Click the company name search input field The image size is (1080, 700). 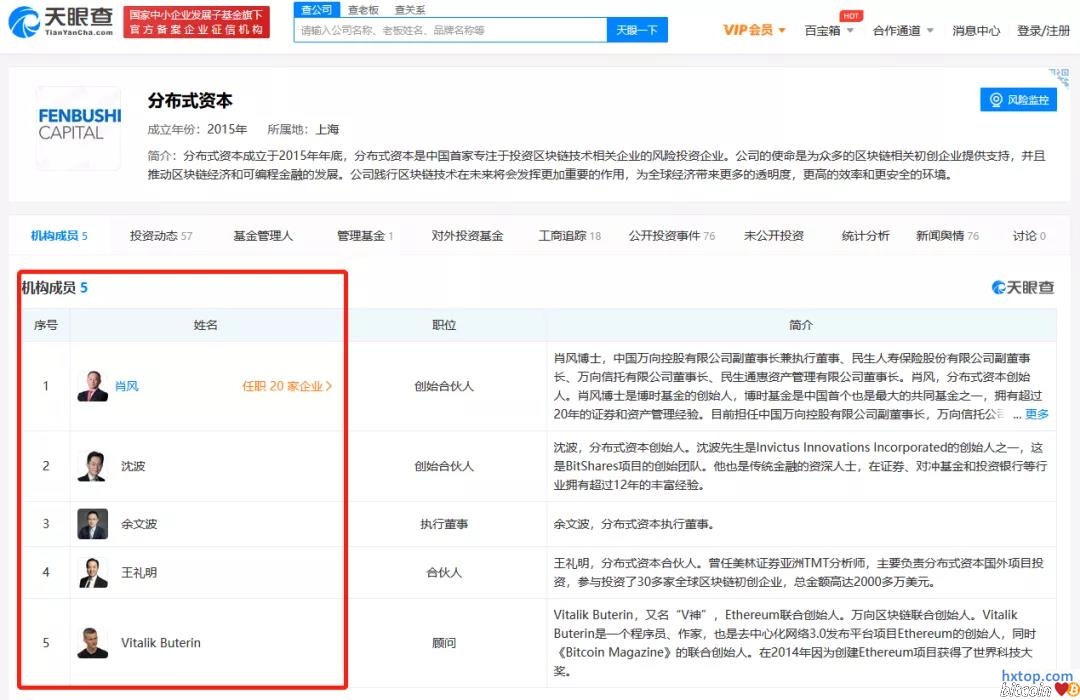tap(450, 30)
